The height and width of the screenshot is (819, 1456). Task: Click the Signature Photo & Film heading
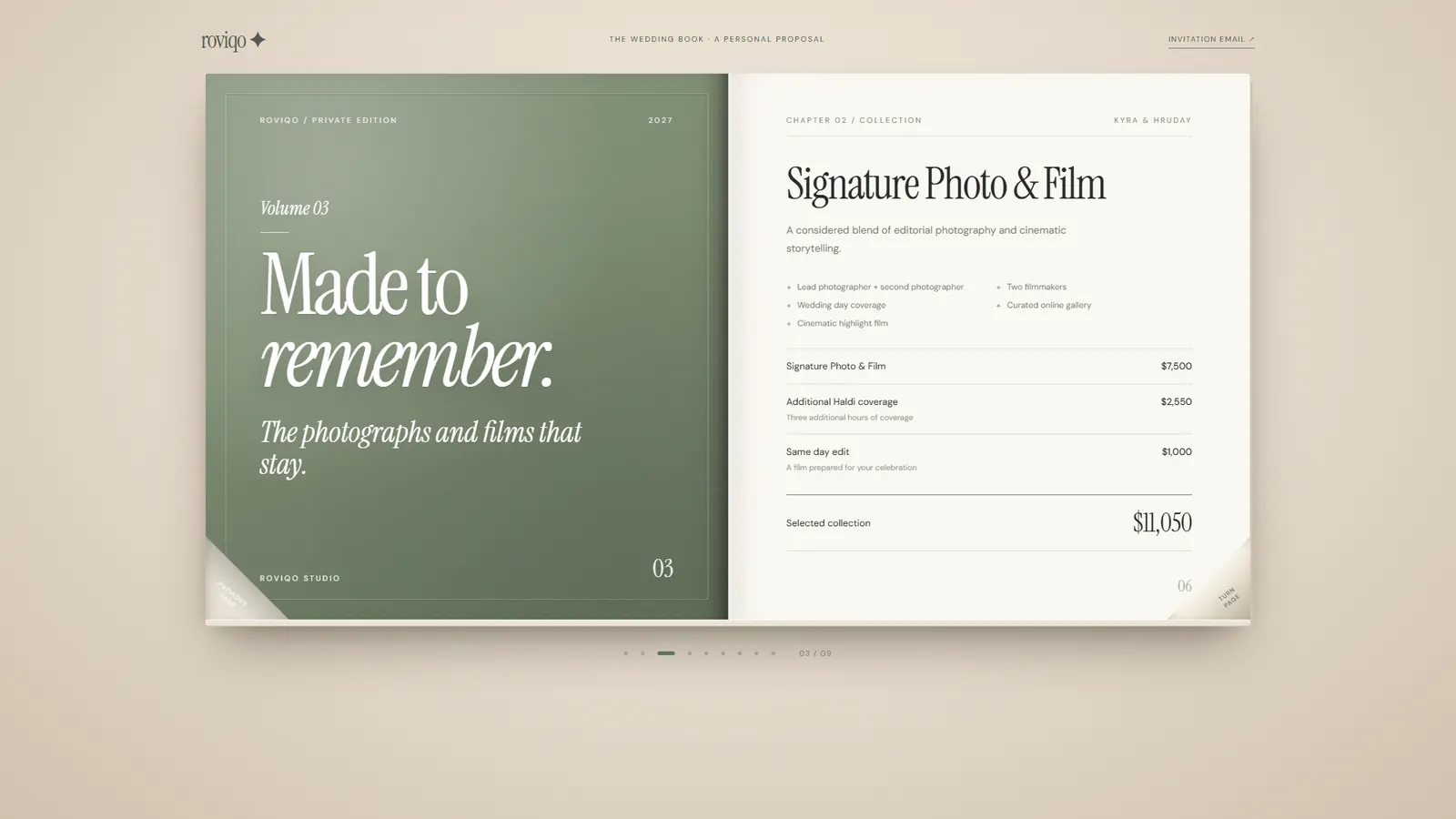pos(945,184)
